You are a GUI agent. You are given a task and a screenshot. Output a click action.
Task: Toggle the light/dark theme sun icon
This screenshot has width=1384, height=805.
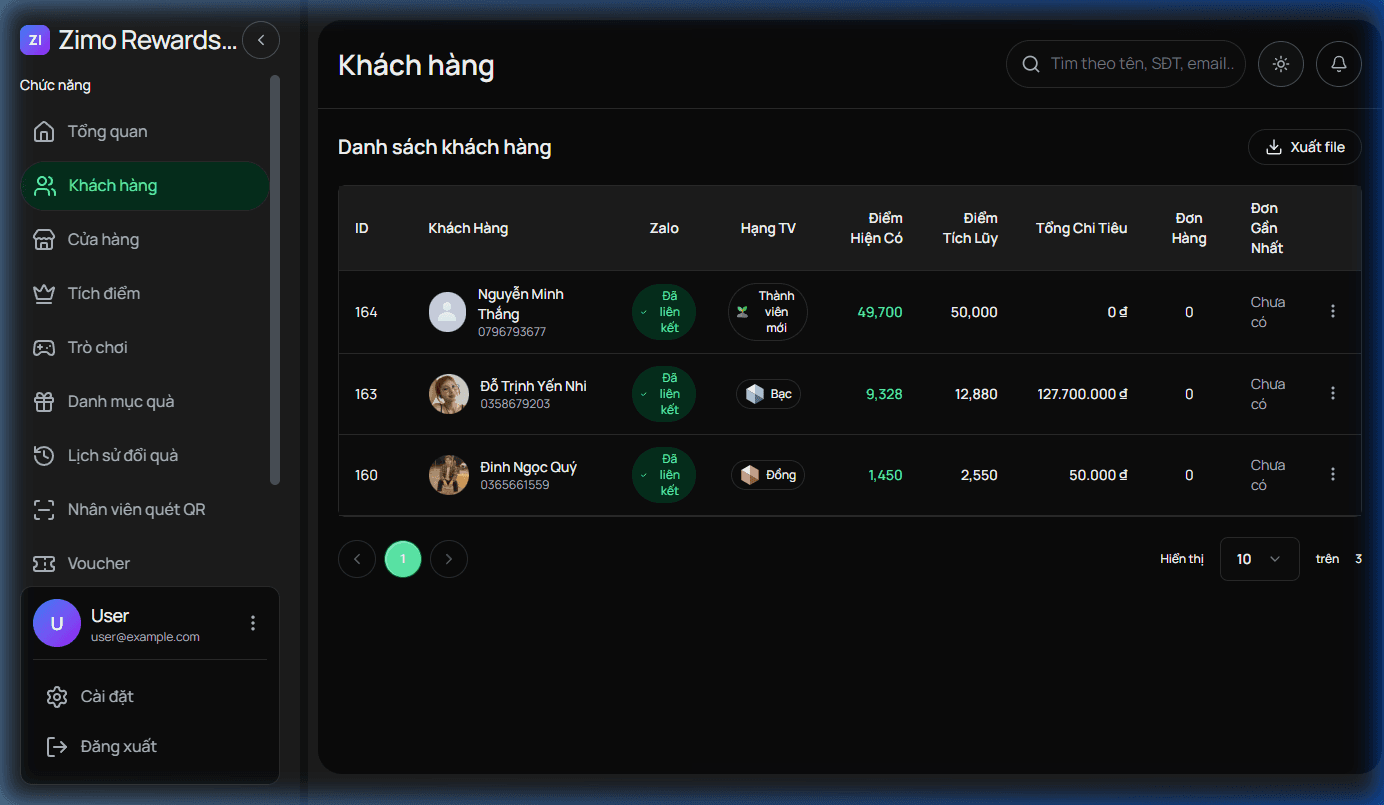point(1281,64)
